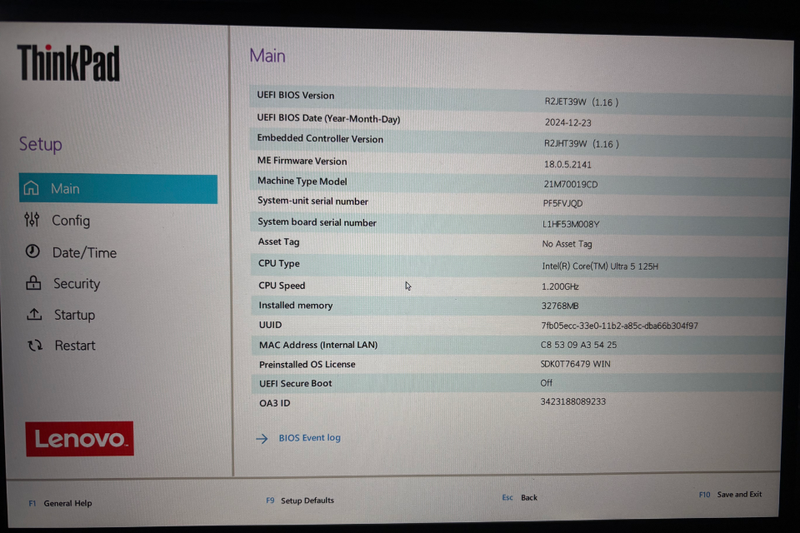Select the Installed memory label
This screenshot has width=800, height=533.
[295, 305]
